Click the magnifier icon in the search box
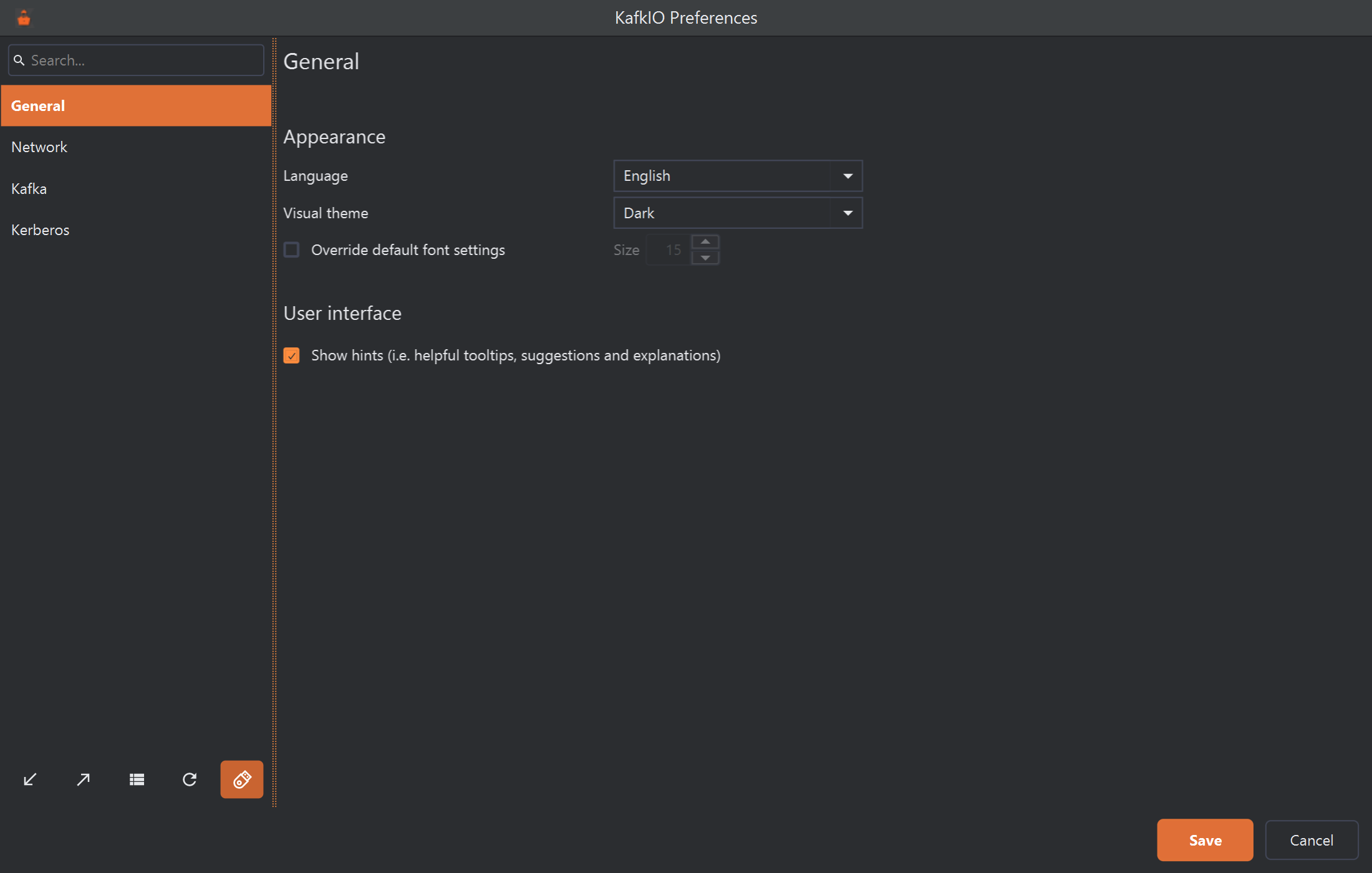 [x=19, y=60]
